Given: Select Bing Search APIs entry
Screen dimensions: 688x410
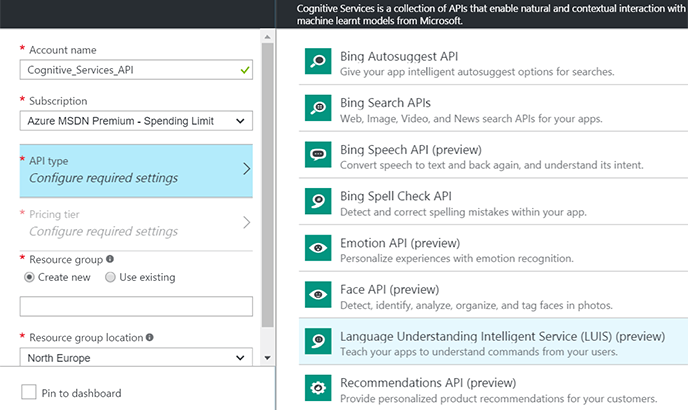Looking at the screenshot, I should pos(493,108).
